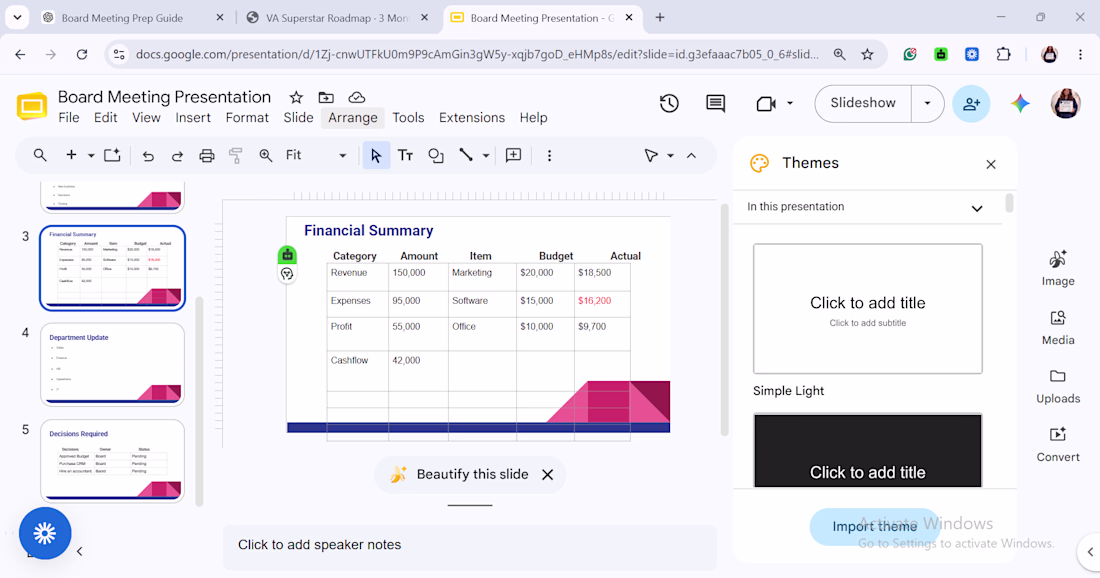Click green robot icon beside slide
Viewport: 1100px width, 578px height.
287,255
